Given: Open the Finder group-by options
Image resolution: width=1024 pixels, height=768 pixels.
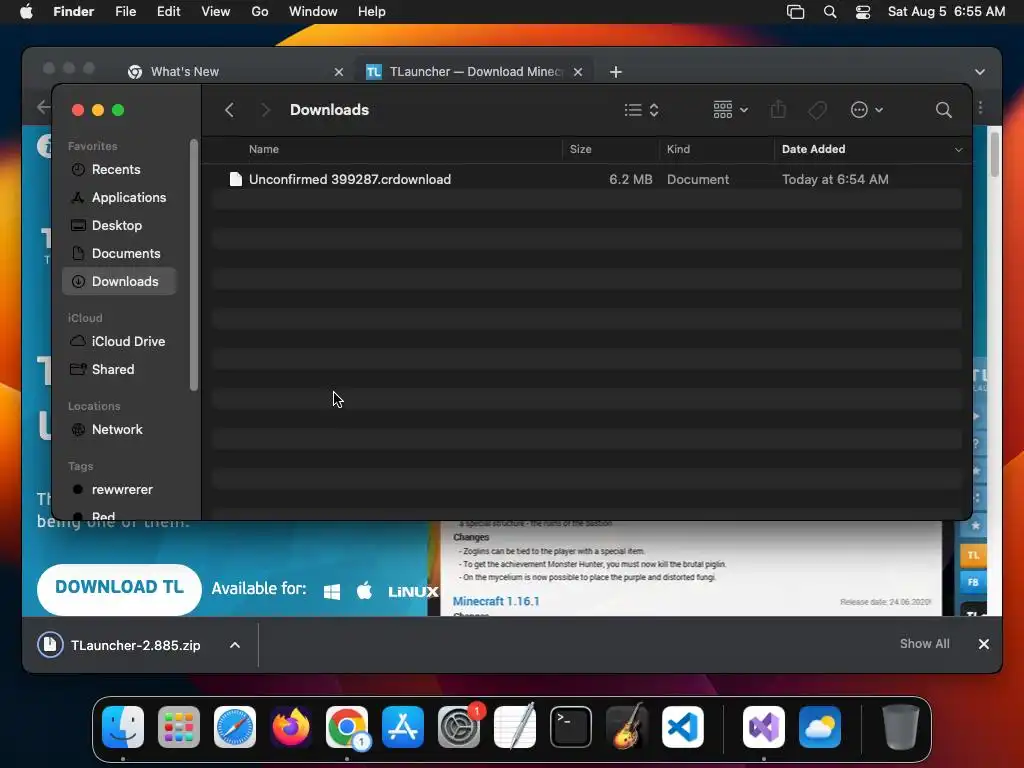Looking at the screenshot, I should [x=730, y=110].
